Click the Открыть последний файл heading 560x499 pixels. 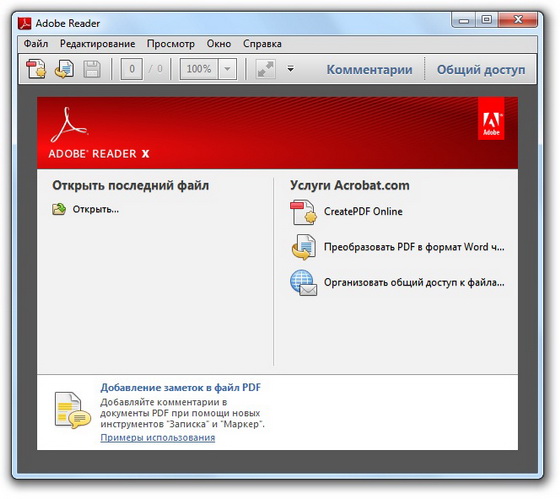point(131,186)
